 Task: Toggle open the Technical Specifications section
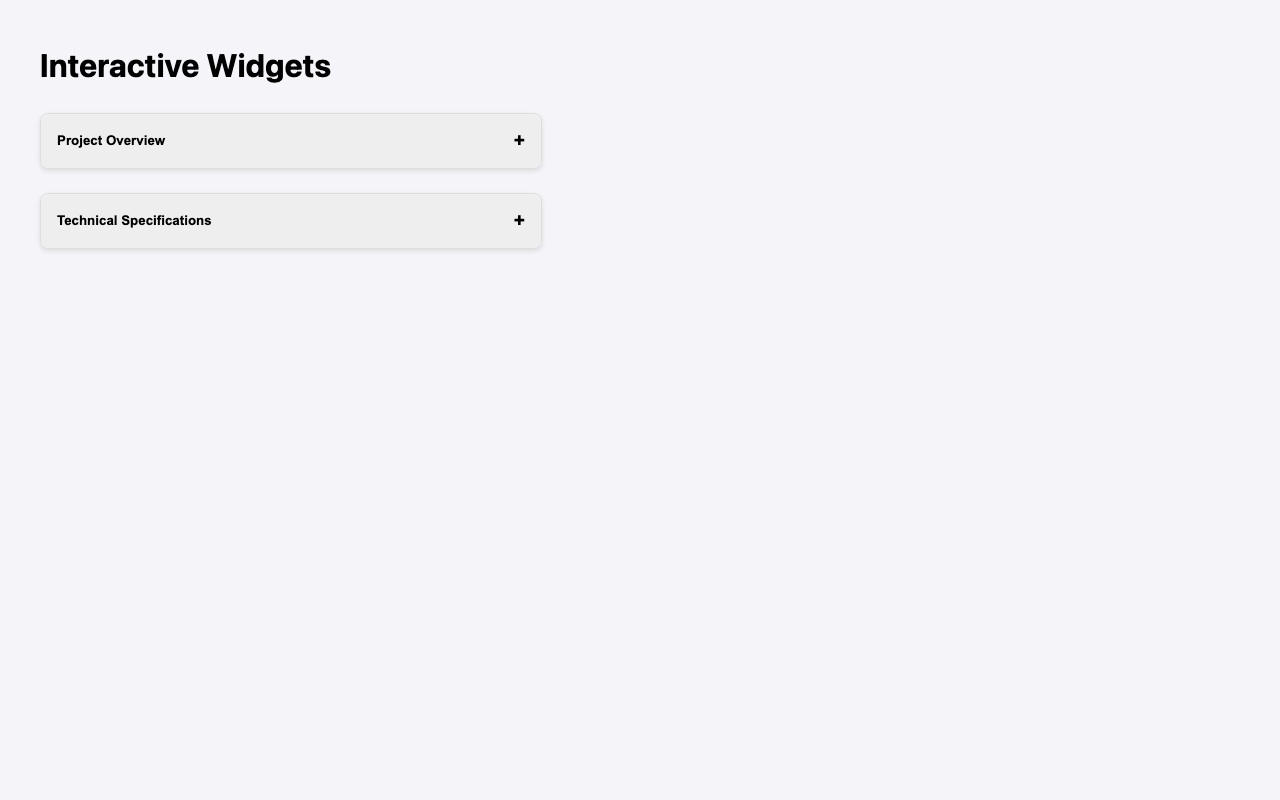pyautogui.click(x=290, y=219)
